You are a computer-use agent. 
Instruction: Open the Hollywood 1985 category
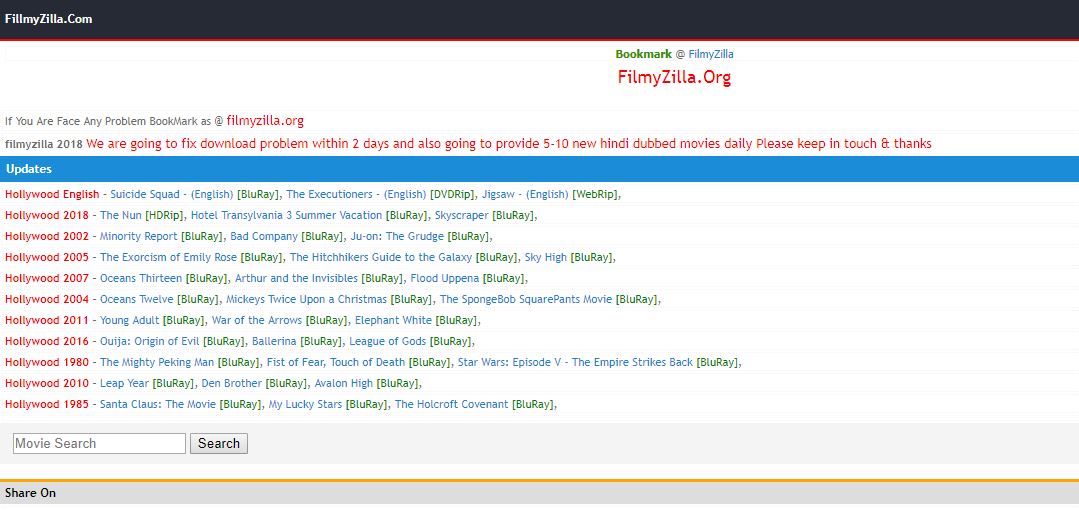[47, 405]
